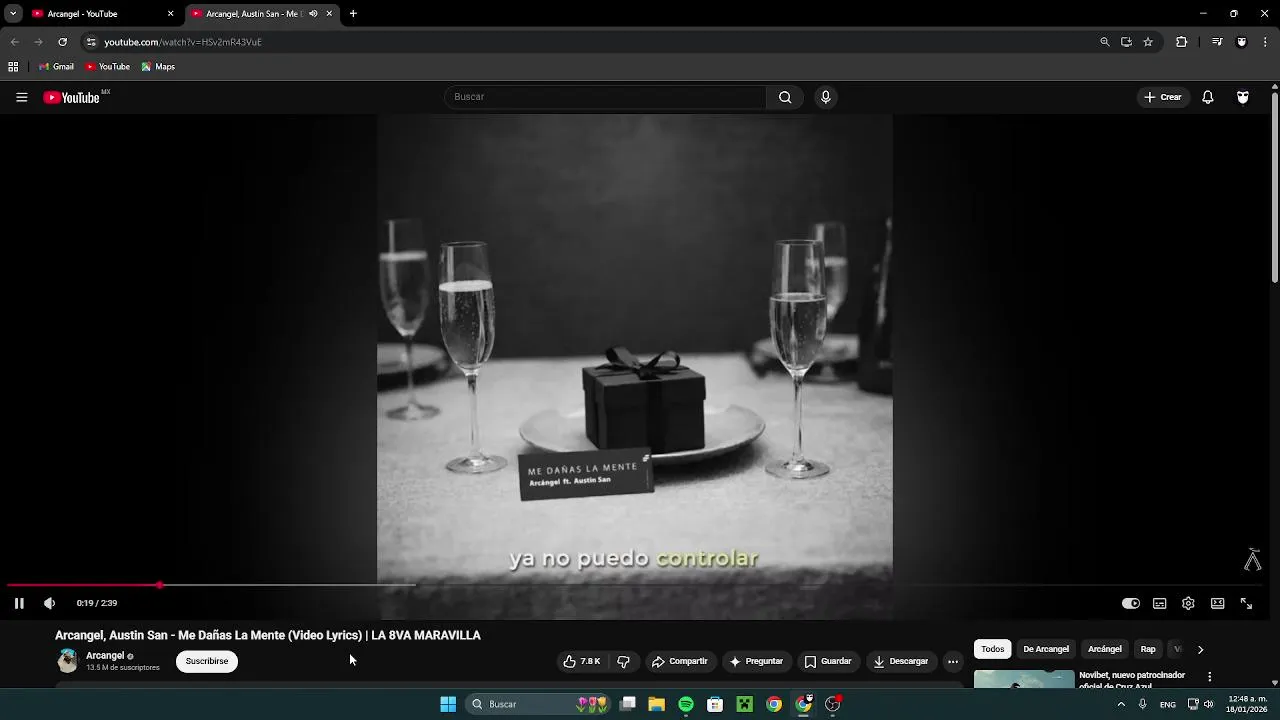Open the player settings gear
Screen dimensions: 1280x720
pos(1188,603)
